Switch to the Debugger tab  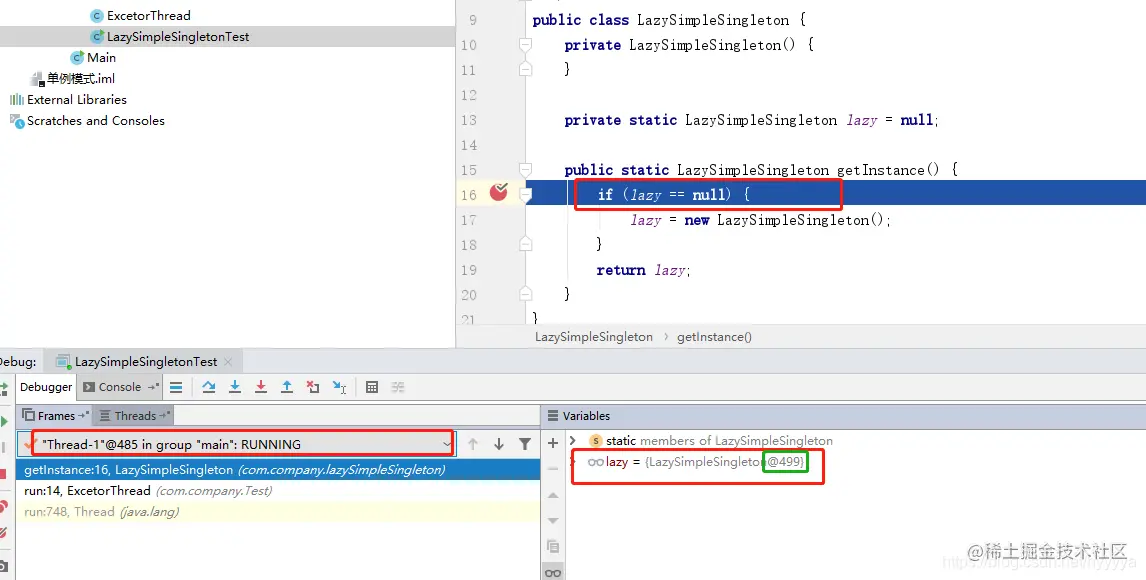(46, 387)
